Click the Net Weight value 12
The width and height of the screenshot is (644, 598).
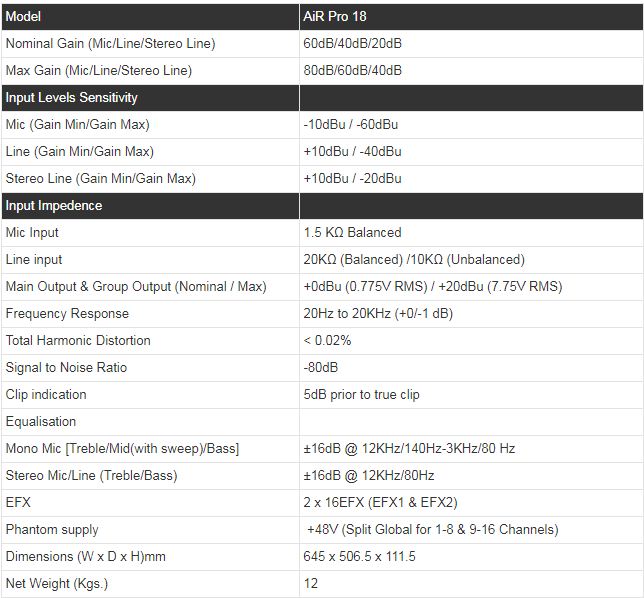[x=310, y=583]
